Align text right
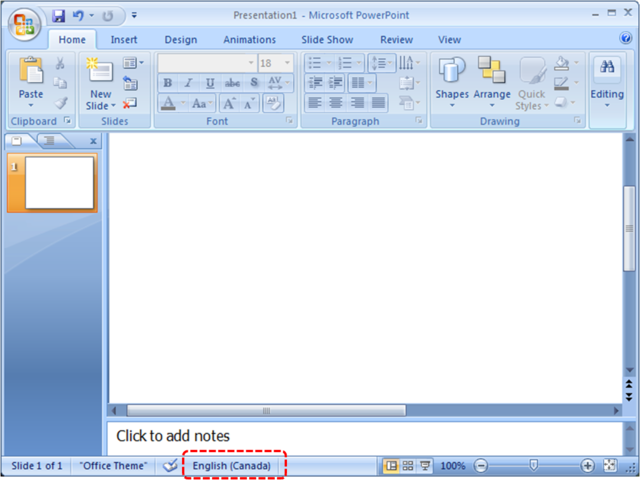640x480 pixels. (x=357, y=103)
